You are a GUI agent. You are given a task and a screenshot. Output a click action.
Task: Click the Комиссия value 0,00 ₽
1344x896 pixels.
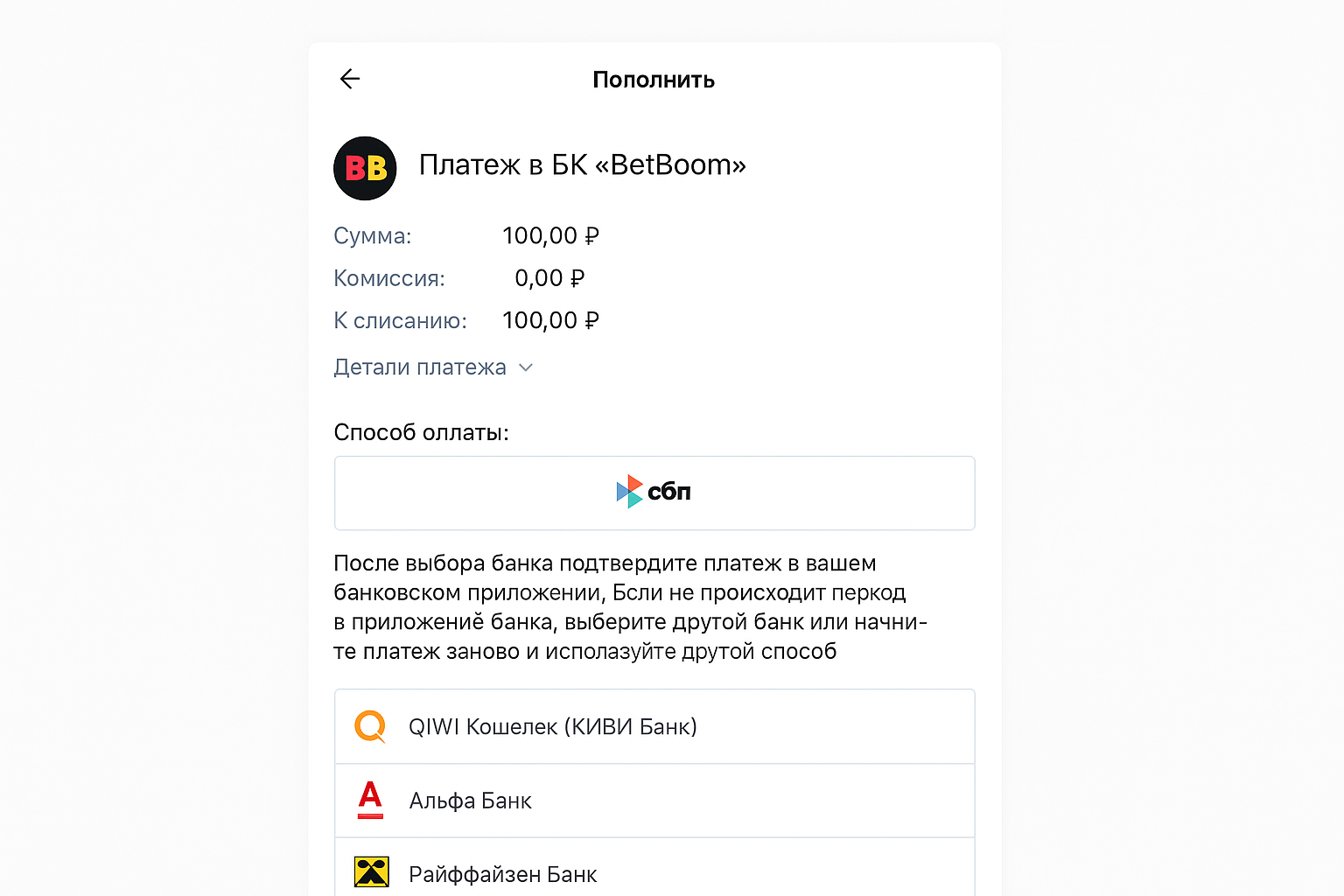[549, 277]
